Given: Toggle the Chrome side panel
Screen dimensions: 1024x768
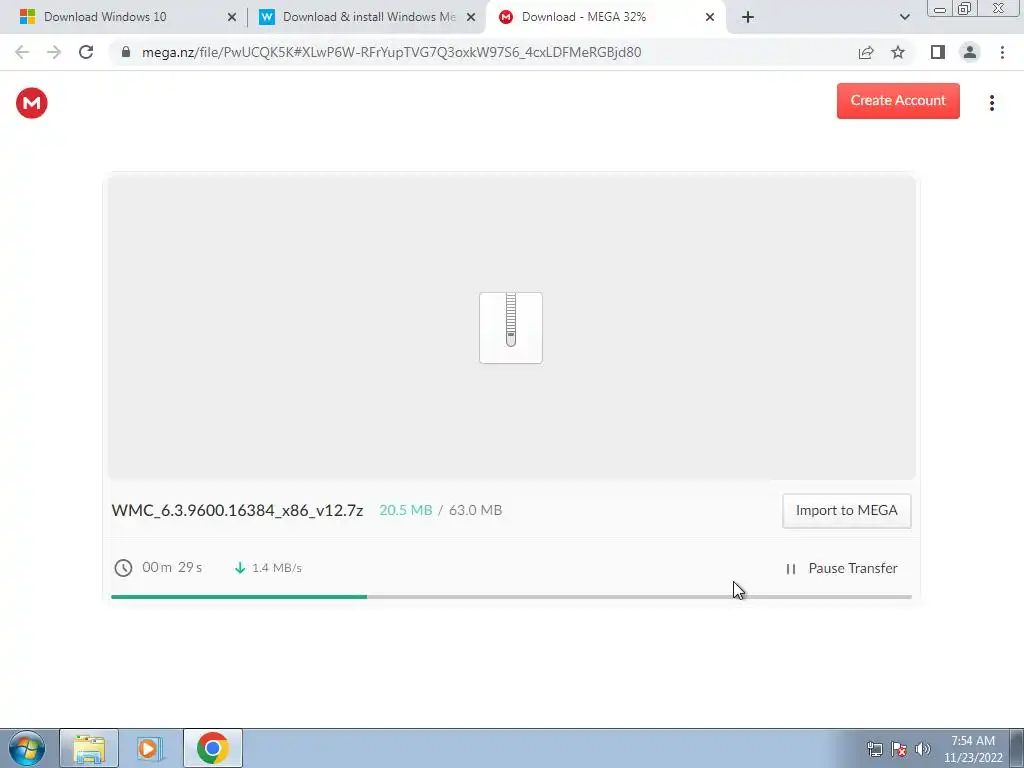Looking at the screenshot, I should (x=938, y=52).
